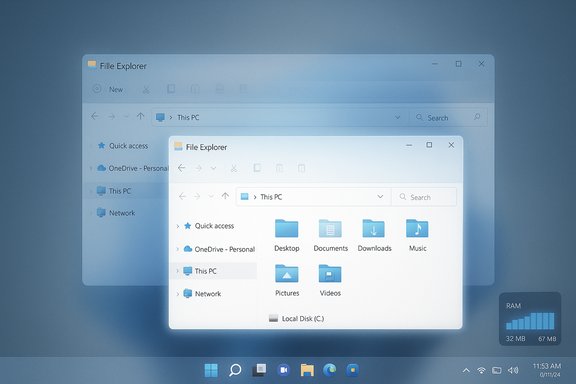Click the Up arrow in back window
576x384 pixels.
pyautogui.click(x=140, y=116)
